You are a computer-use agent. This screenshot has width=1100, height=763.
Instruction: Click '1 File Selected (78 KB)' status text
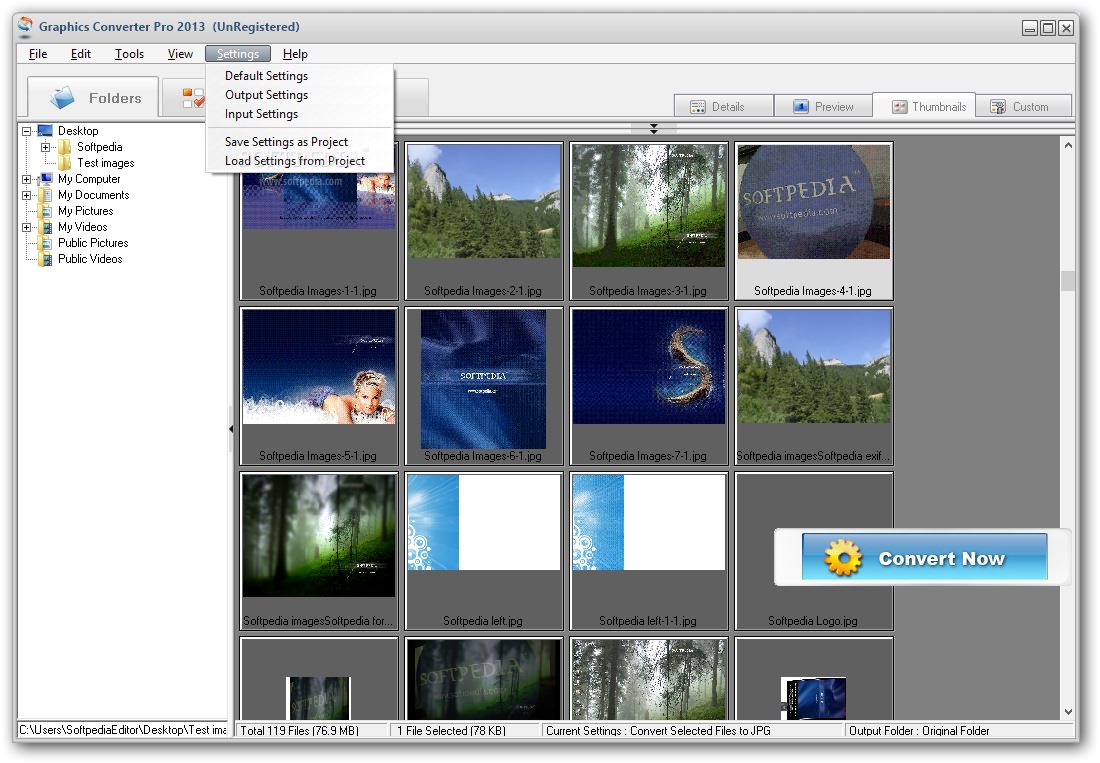click(451, 731)
